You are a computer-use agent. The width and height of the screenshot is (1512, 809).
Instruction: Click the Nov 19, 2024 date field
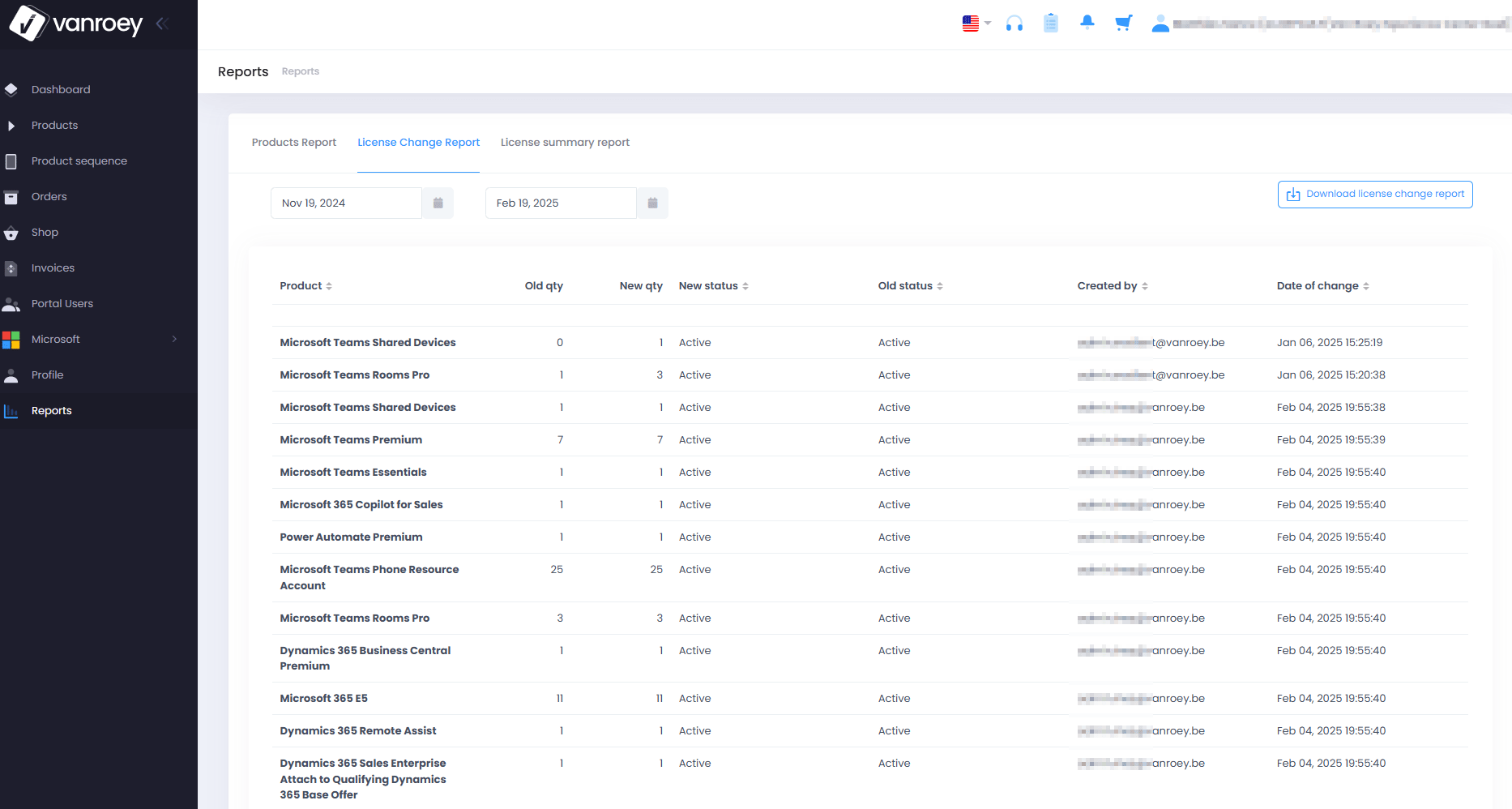(346, 203)
